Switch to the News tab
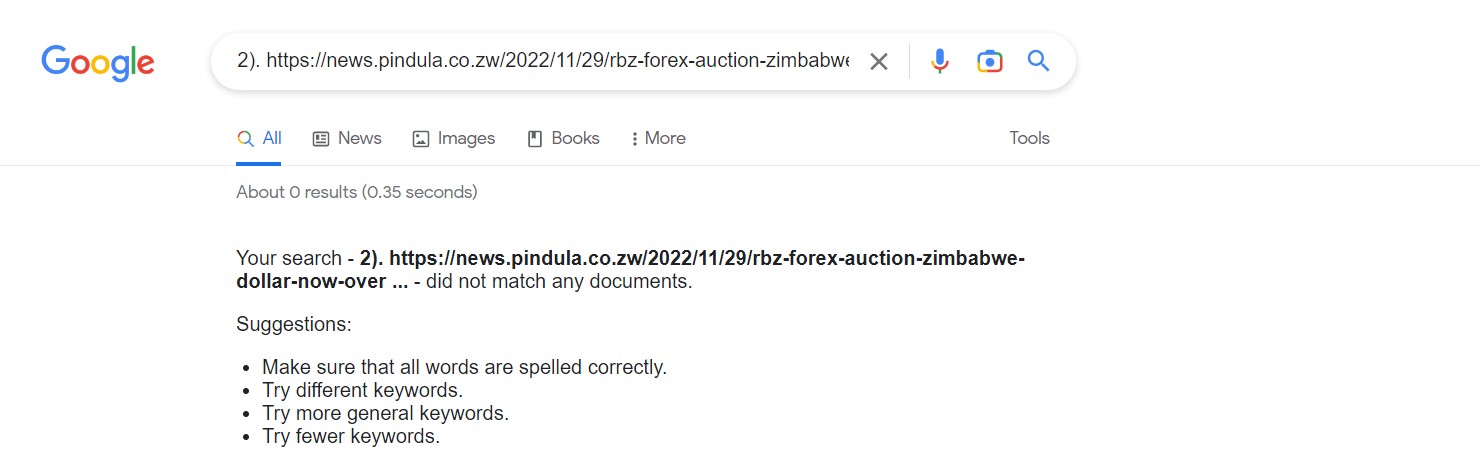 347,139
